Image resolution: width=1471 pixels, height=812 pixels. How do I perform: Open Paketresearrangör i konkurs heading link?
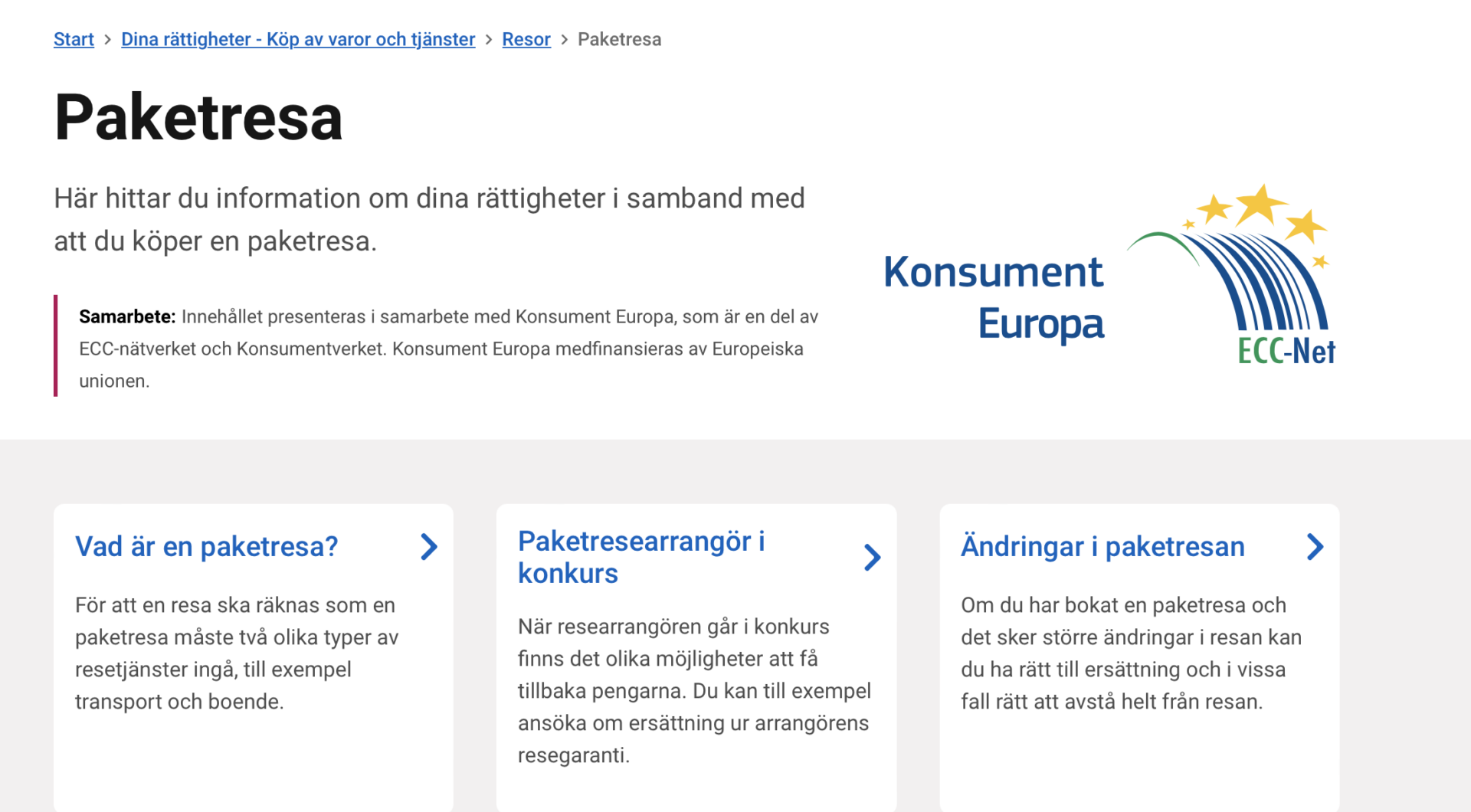point(641,558)
